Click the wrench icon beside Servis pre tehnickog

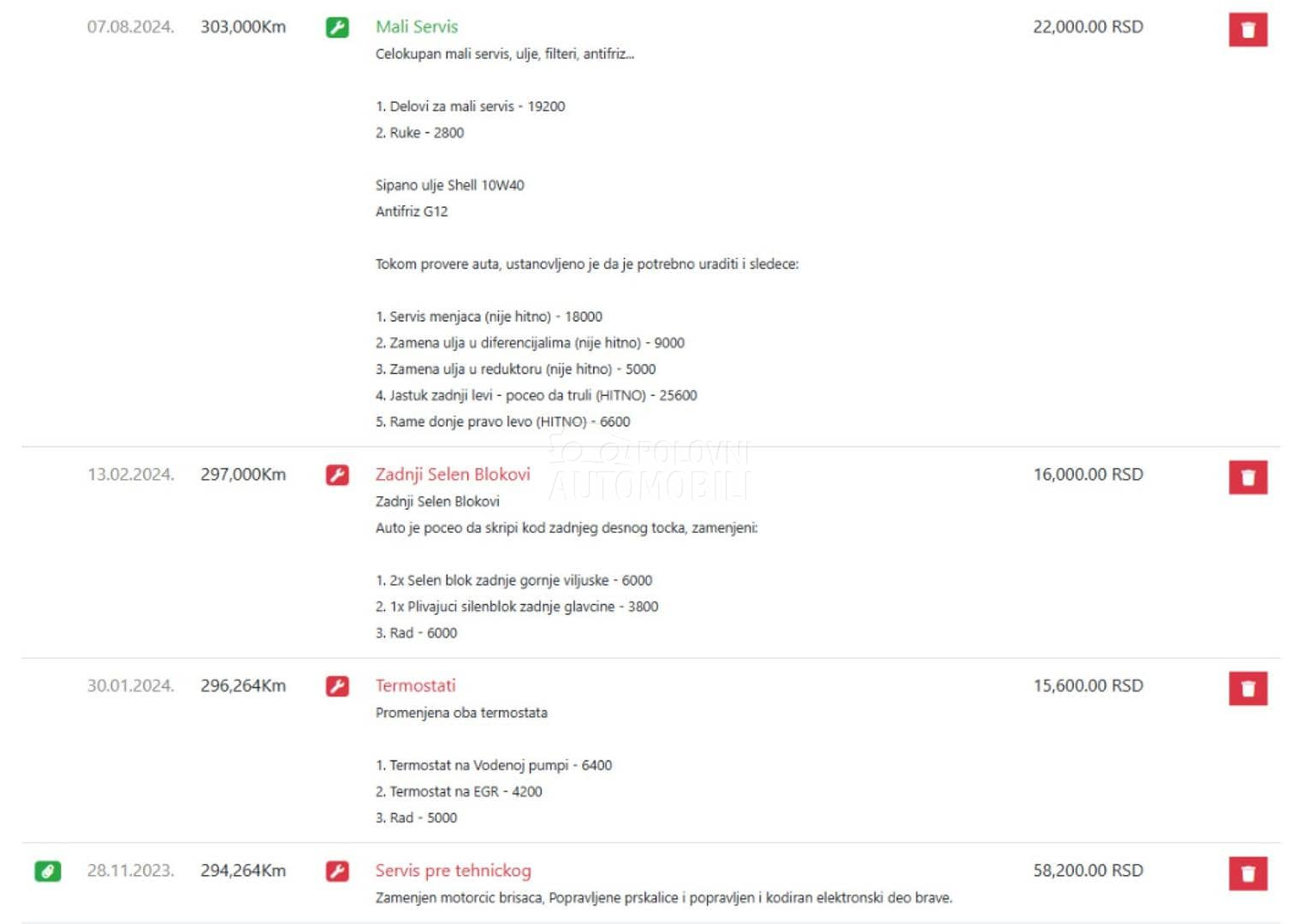click(x=337, y=871)
